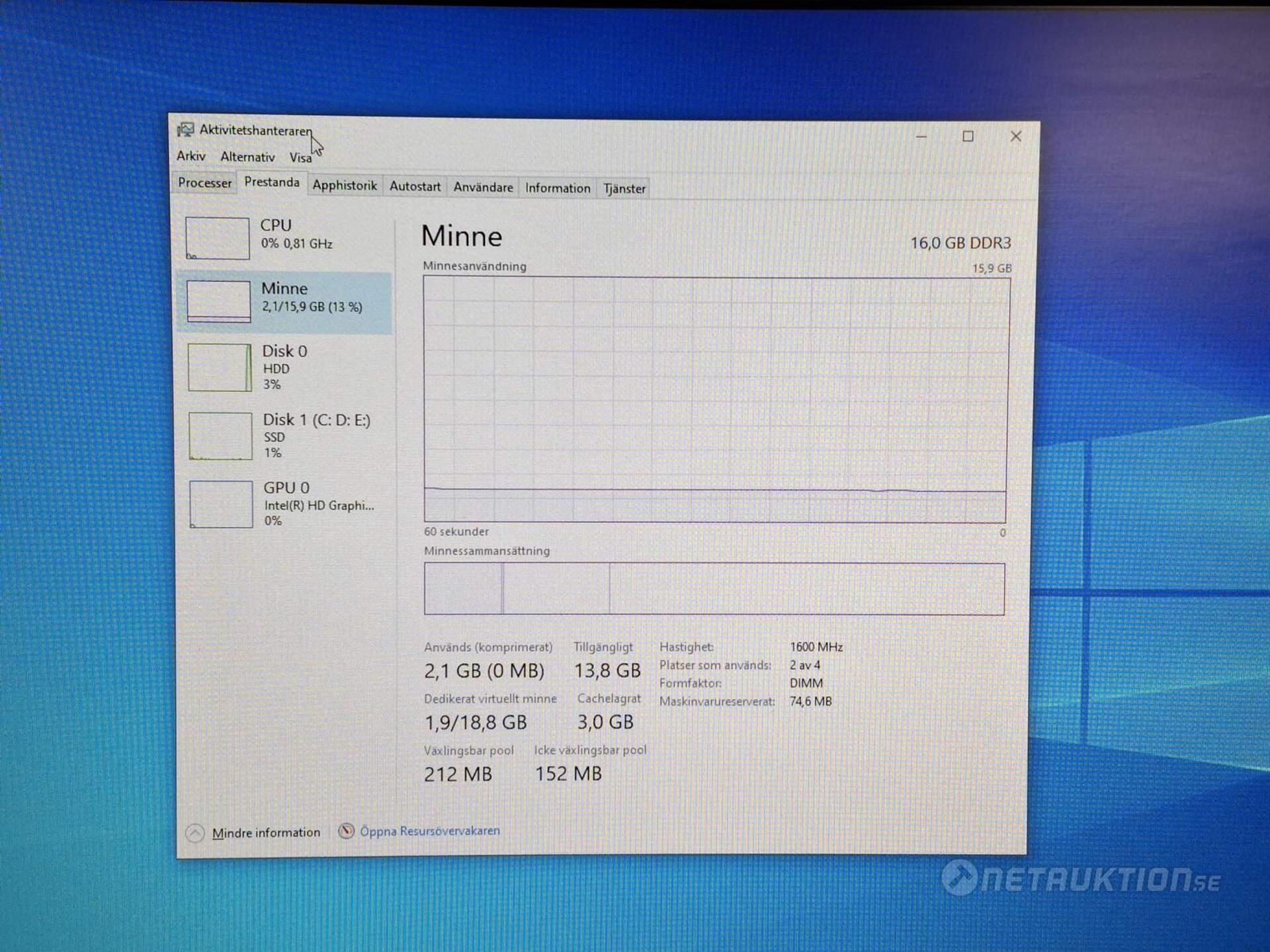
Task: Select Disk 1 SSD sidebar graph
Action: 220,436
